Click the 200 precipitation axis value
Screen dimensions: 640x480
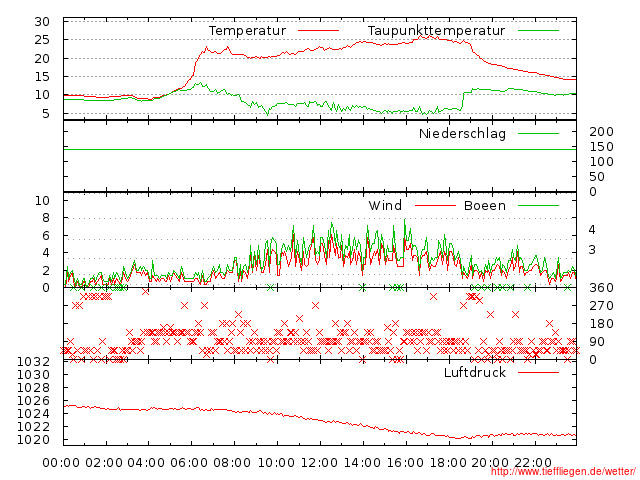tap(601, 132)
